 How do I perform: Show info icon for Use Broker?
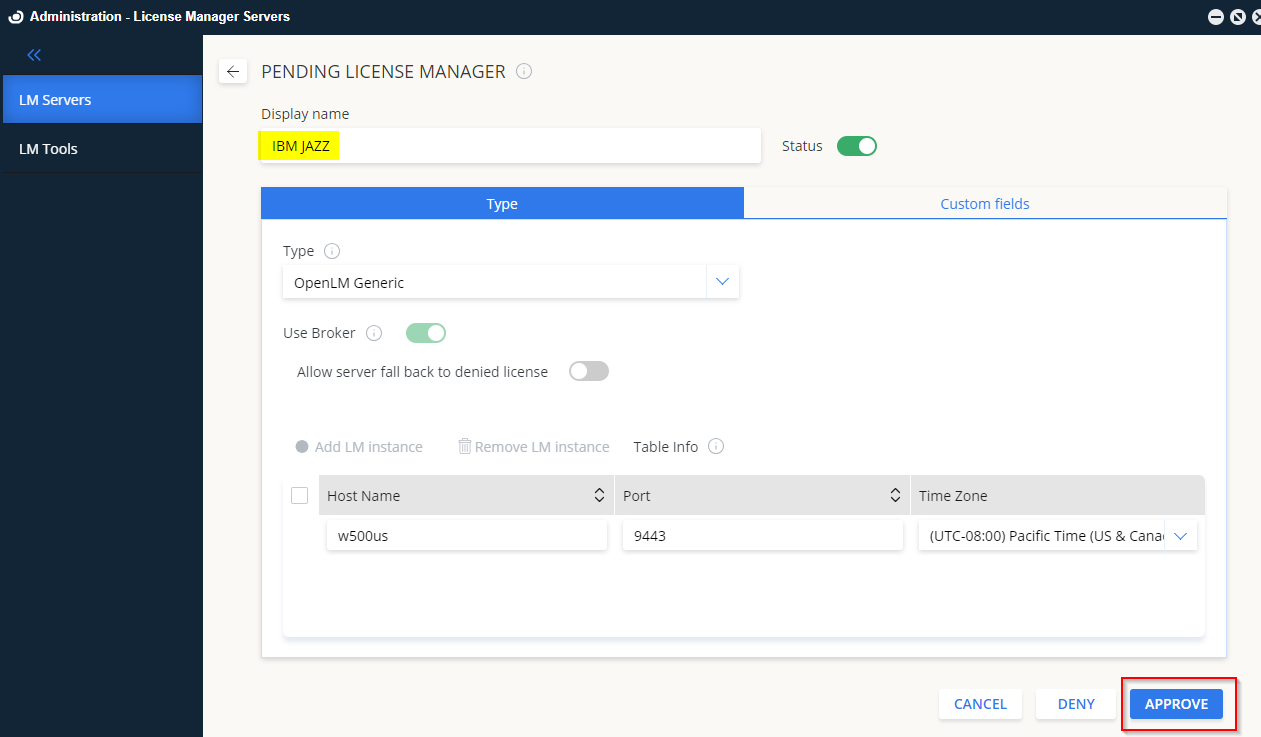coord(374,333)
